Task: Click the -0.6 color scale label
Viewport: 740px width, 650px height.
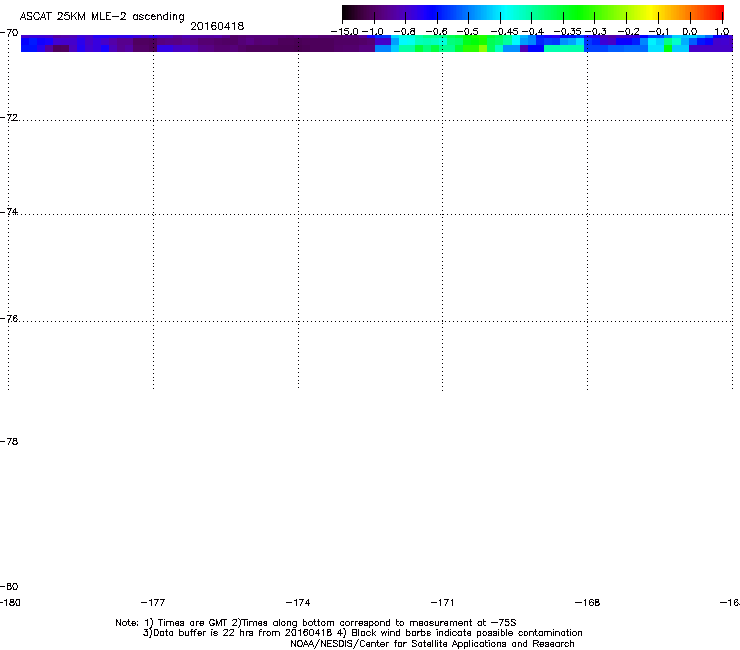Action: click(x=437, y=32)
